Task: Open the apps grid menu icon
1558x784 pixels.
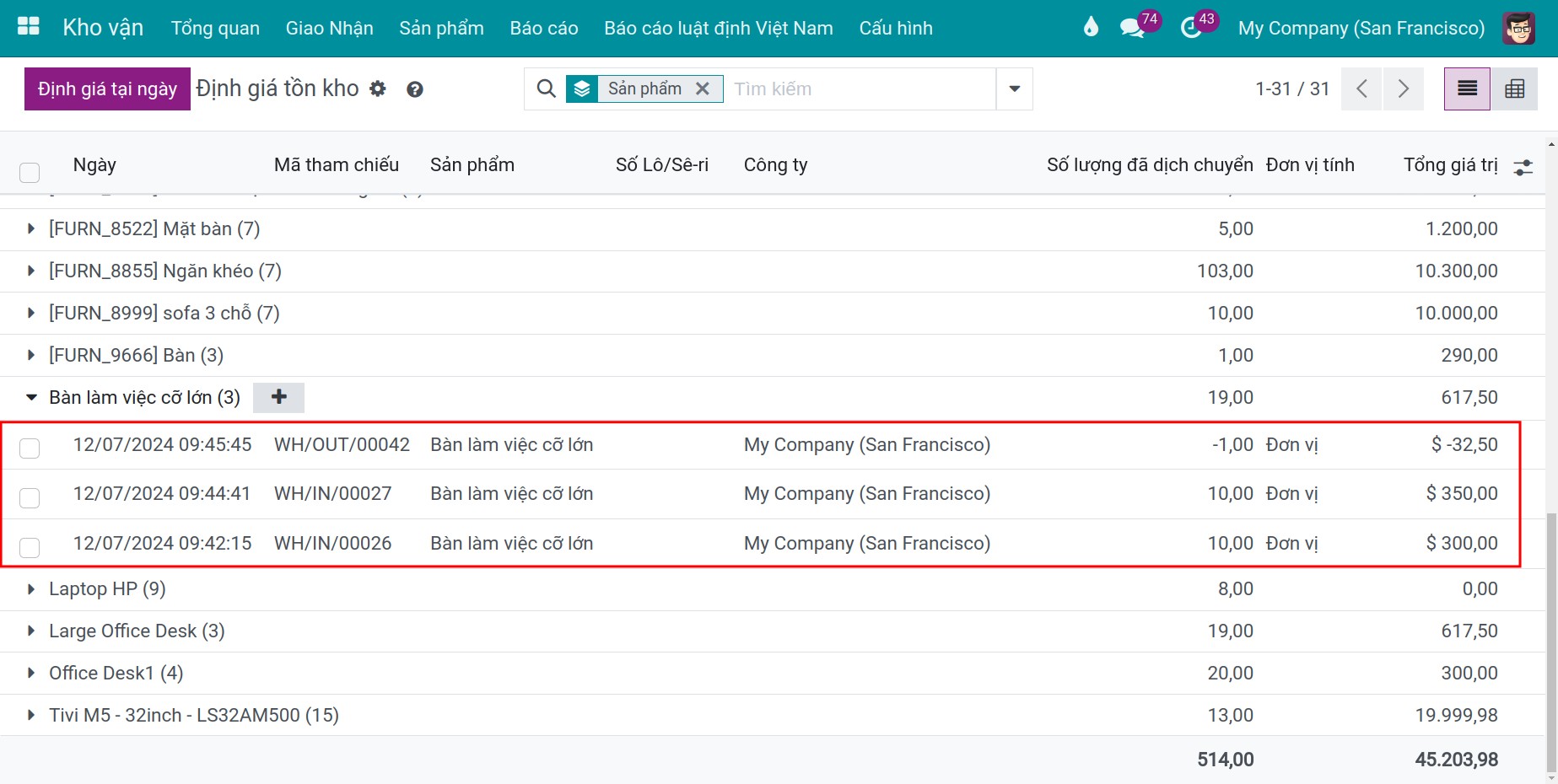Action: pyautogui.click(x=29, y=26)
